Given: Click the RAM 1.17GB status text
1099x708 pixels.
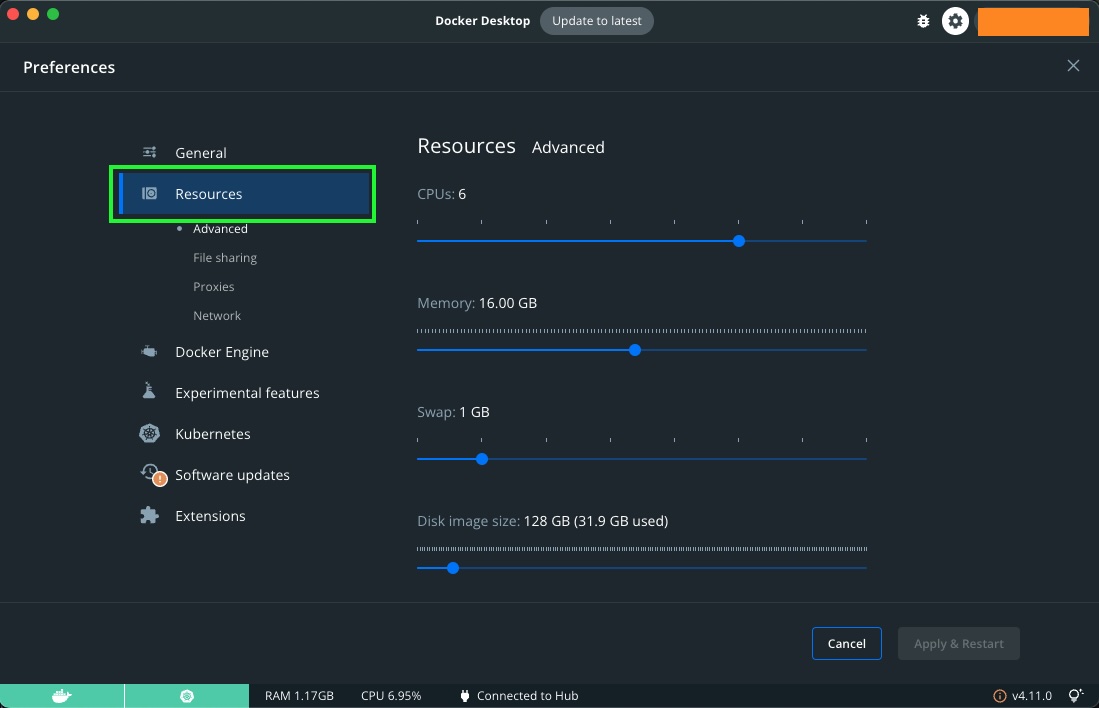Looking at the screenshot, I should (x=299, y=696).
